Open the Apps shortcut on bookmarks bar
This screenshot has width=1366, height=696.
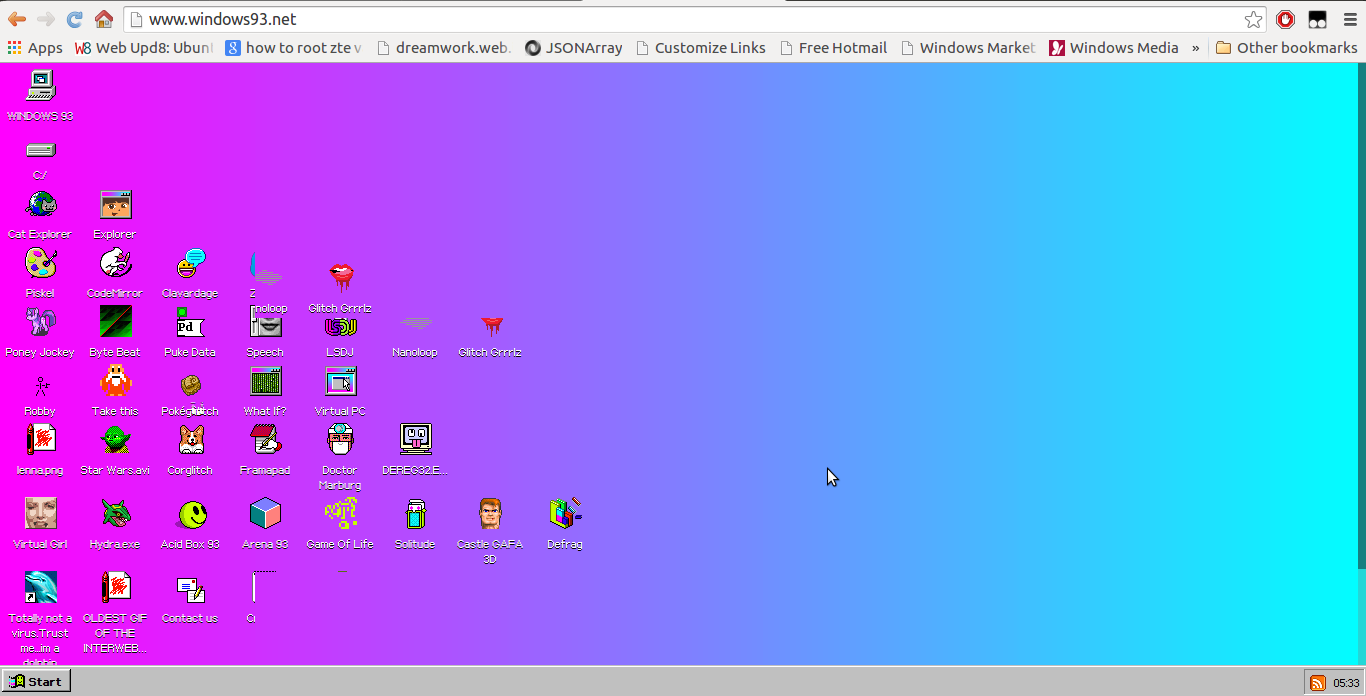point(33,47)
